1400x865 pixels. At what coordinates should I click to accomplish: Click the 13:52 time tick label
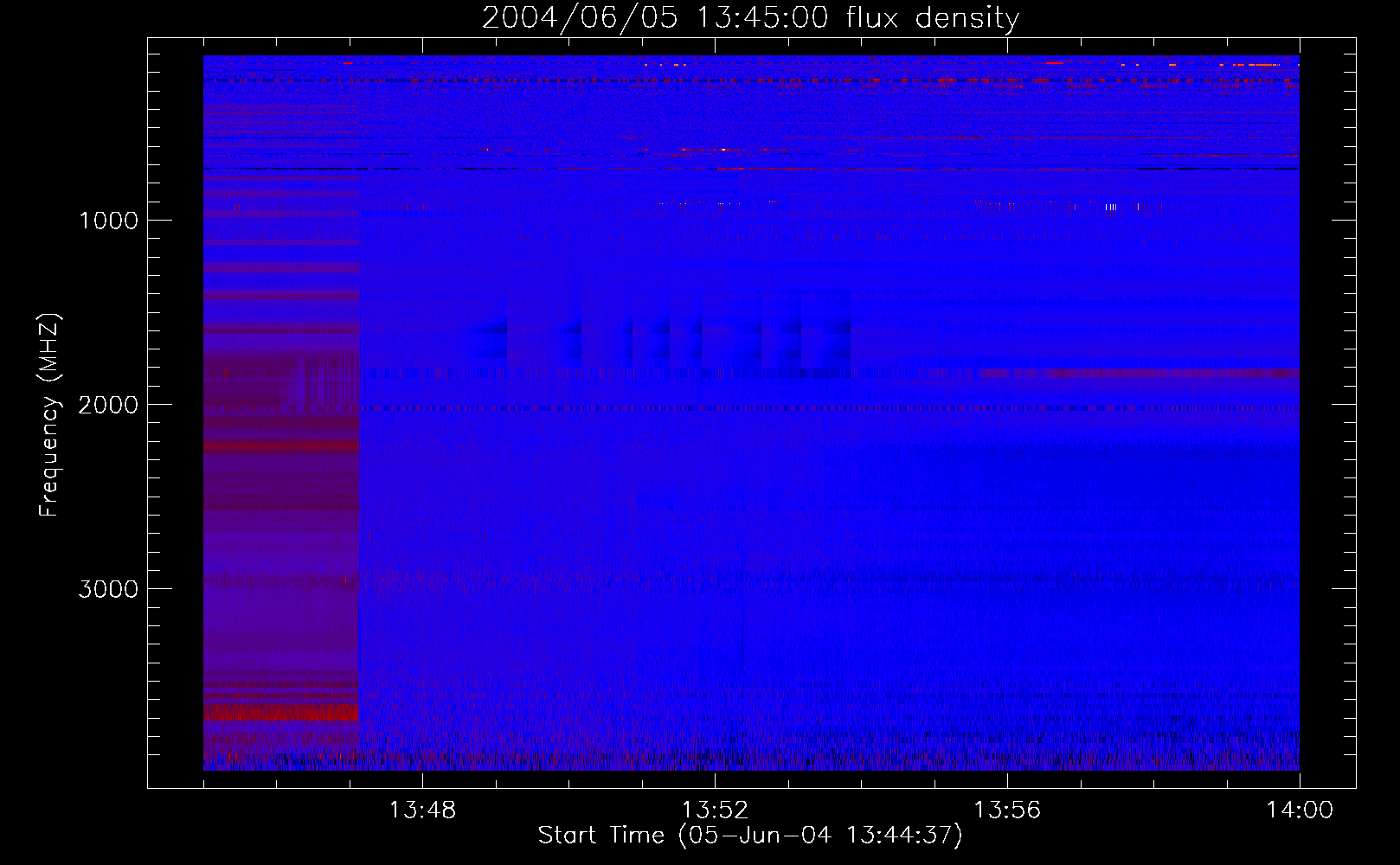[715, 811]
